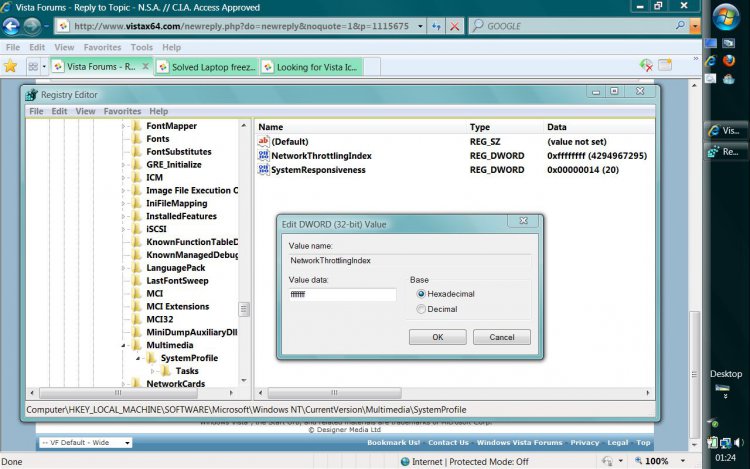Viewport: 750px width, 469px height.
Task: Open the zoom level dropdown arrow
Action: tap(683, 461)
